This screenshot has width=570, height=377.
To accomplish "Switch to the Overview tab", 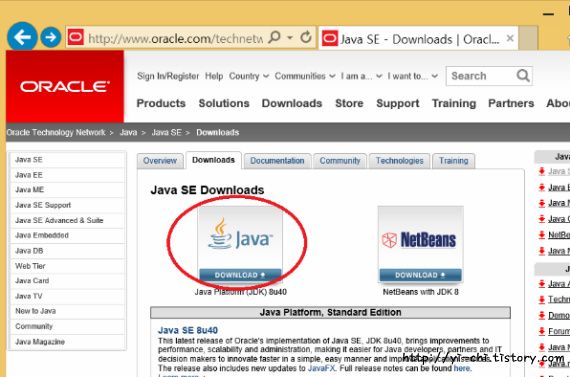I will coord(160,161).
